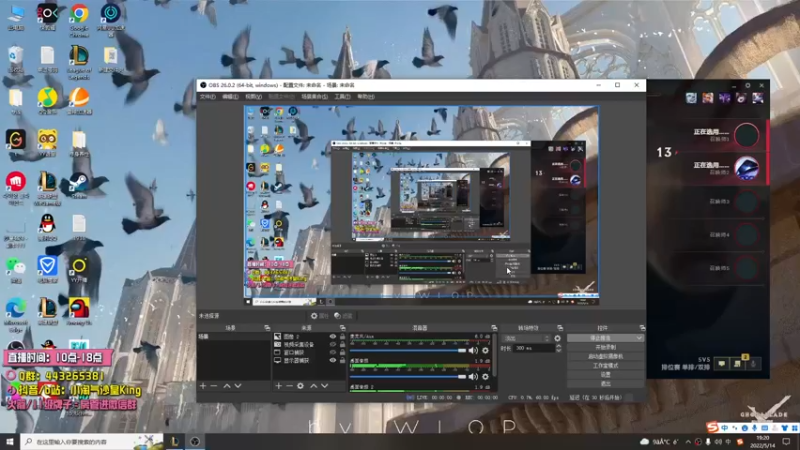Image resolution: width=800 pixels, height=450 pixels.
Task: Toggle visibility eye for 图像 2 source
Action: pyautogui.click(x=333, y=337)
